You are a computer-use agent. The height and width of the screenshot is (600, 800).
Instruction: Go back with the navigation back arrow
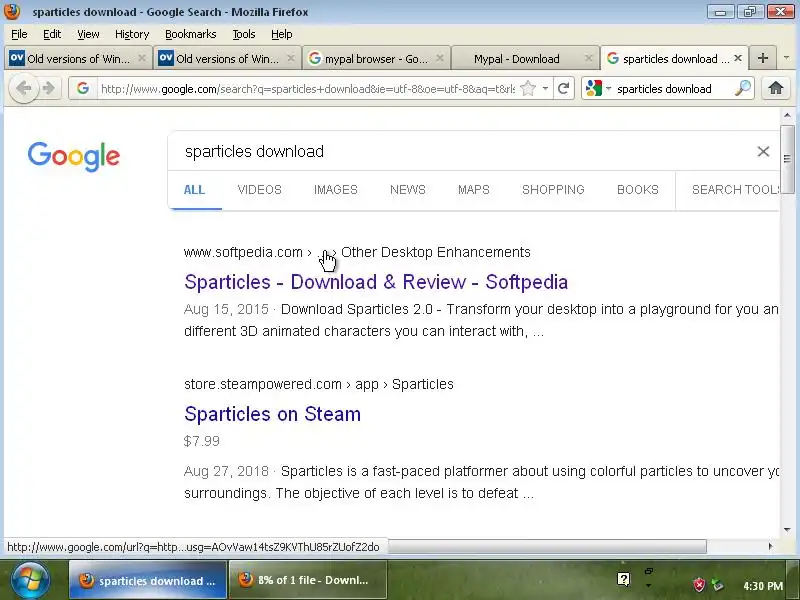coord(23,89)
